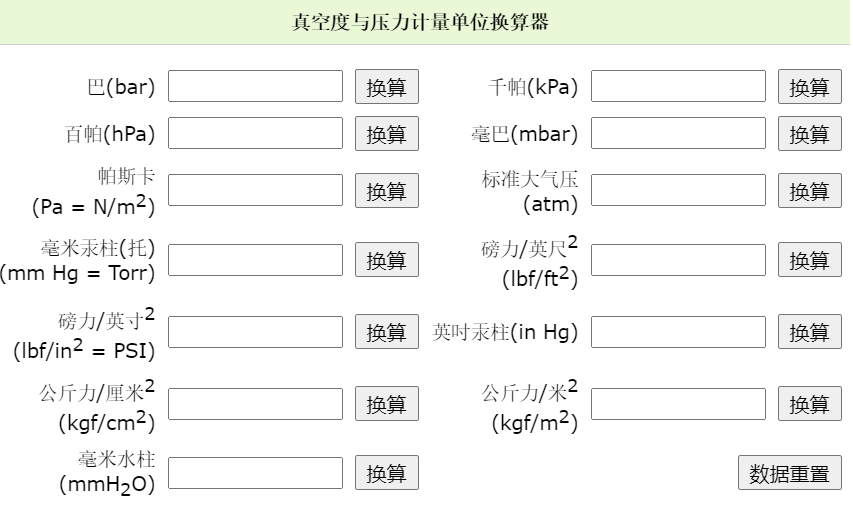Click the mbar input field
The width and height of the screenshot is (853, 515).
[678, 133]
